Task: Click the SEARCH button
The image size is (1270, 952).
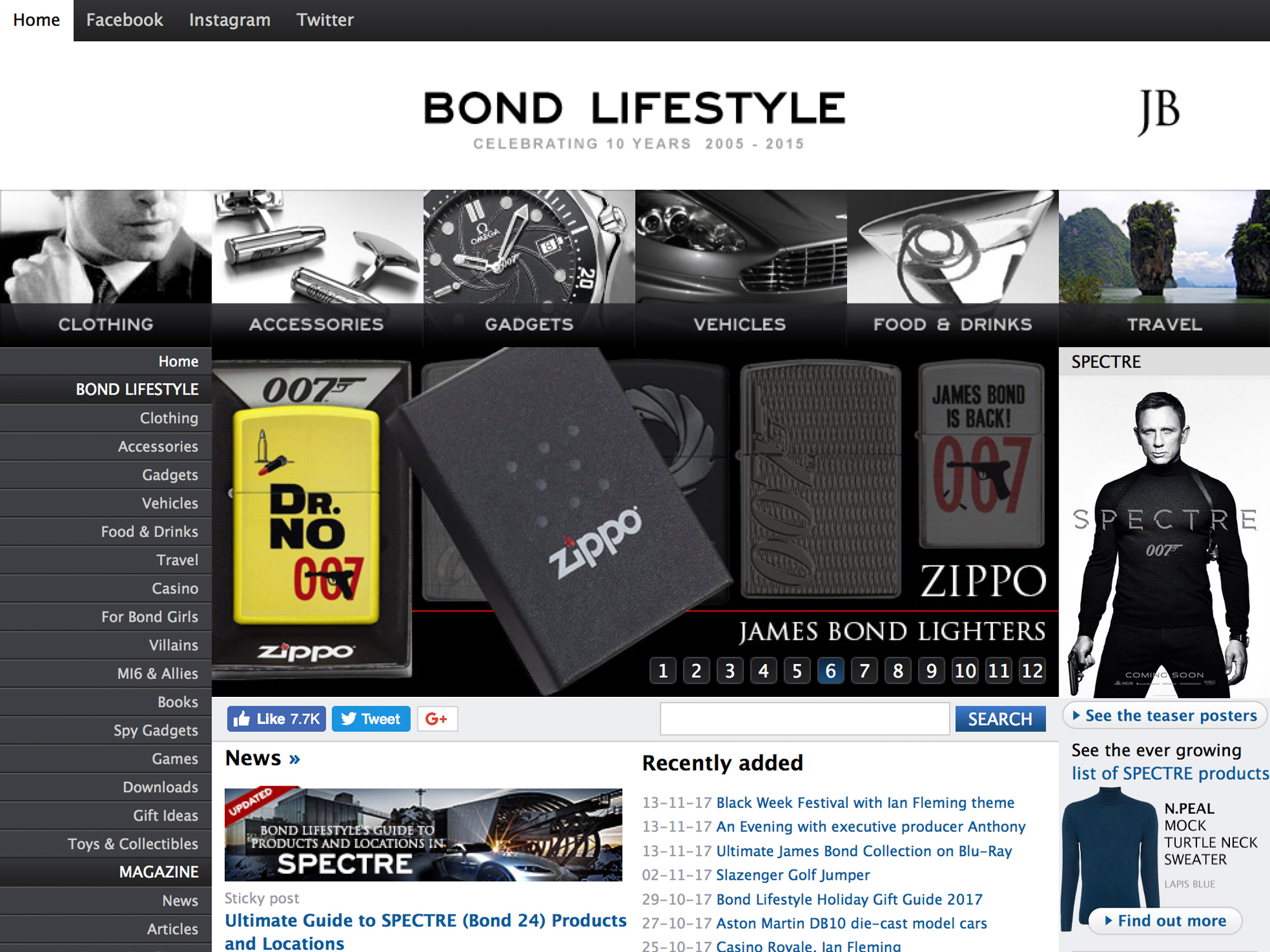Action: click(x=1000, y=719)
